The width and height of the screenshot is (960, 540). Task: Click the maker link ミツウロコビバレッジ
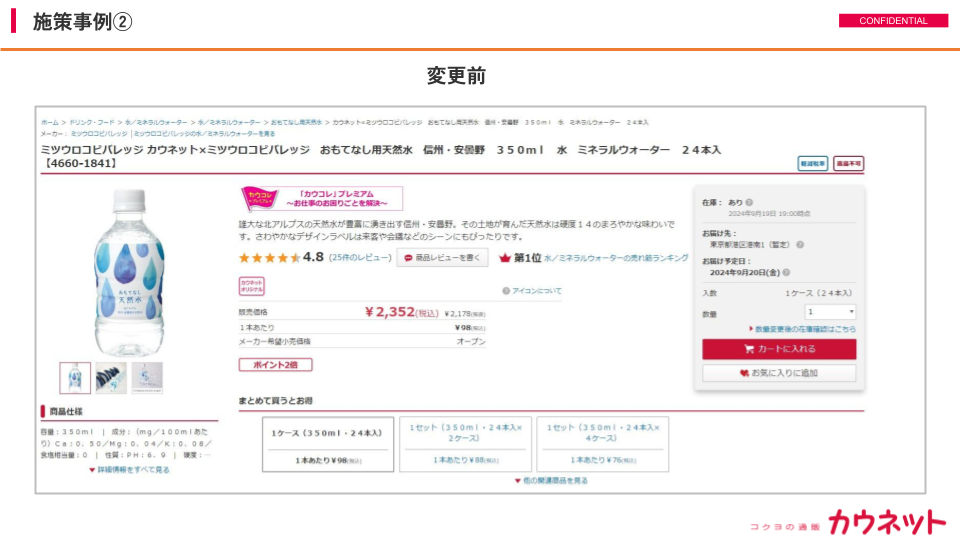click(99, 133)
